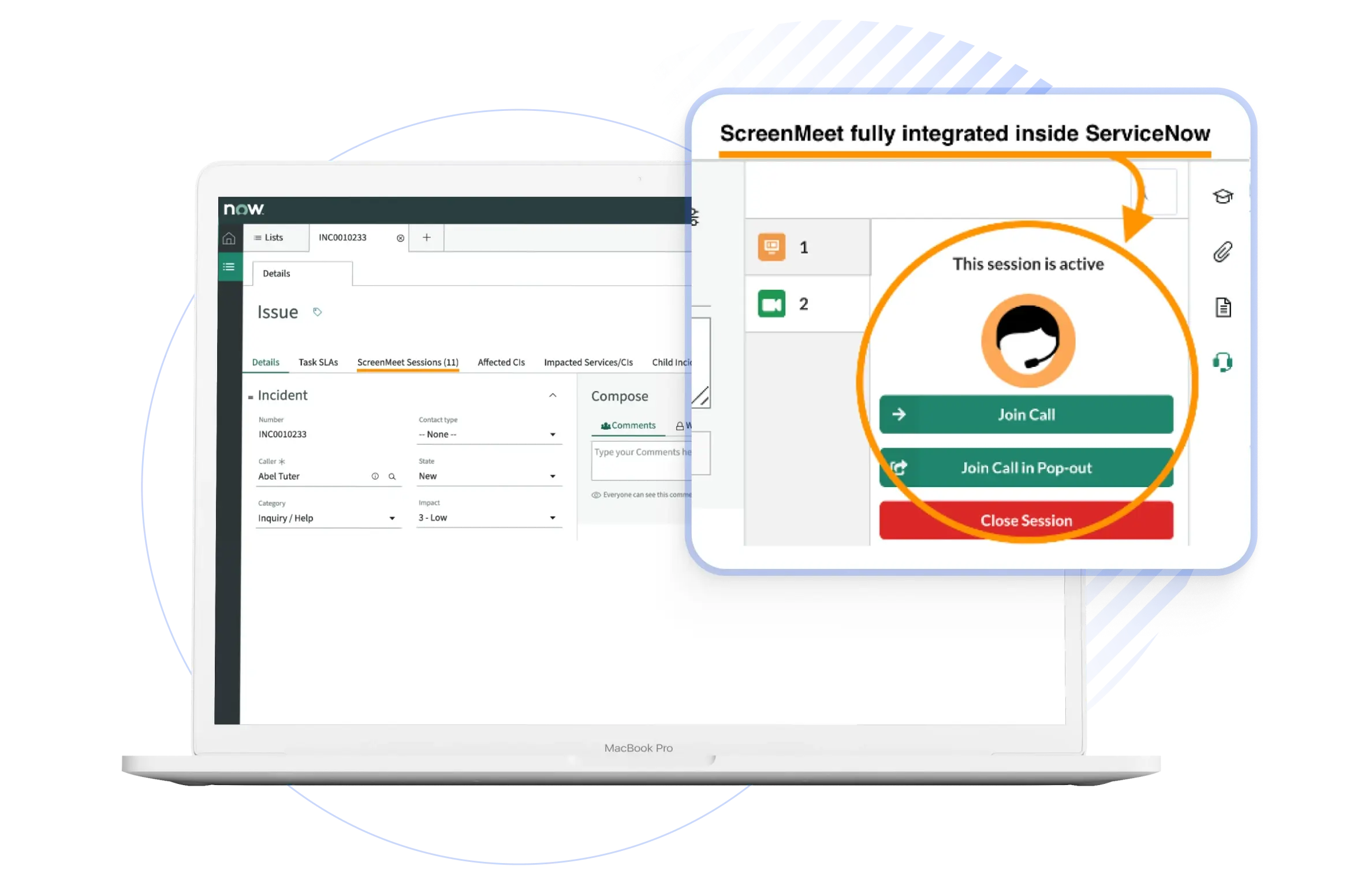Screen dimensions: 1372x885
Task: Click the Close Session button
Action: (1026, 520)
